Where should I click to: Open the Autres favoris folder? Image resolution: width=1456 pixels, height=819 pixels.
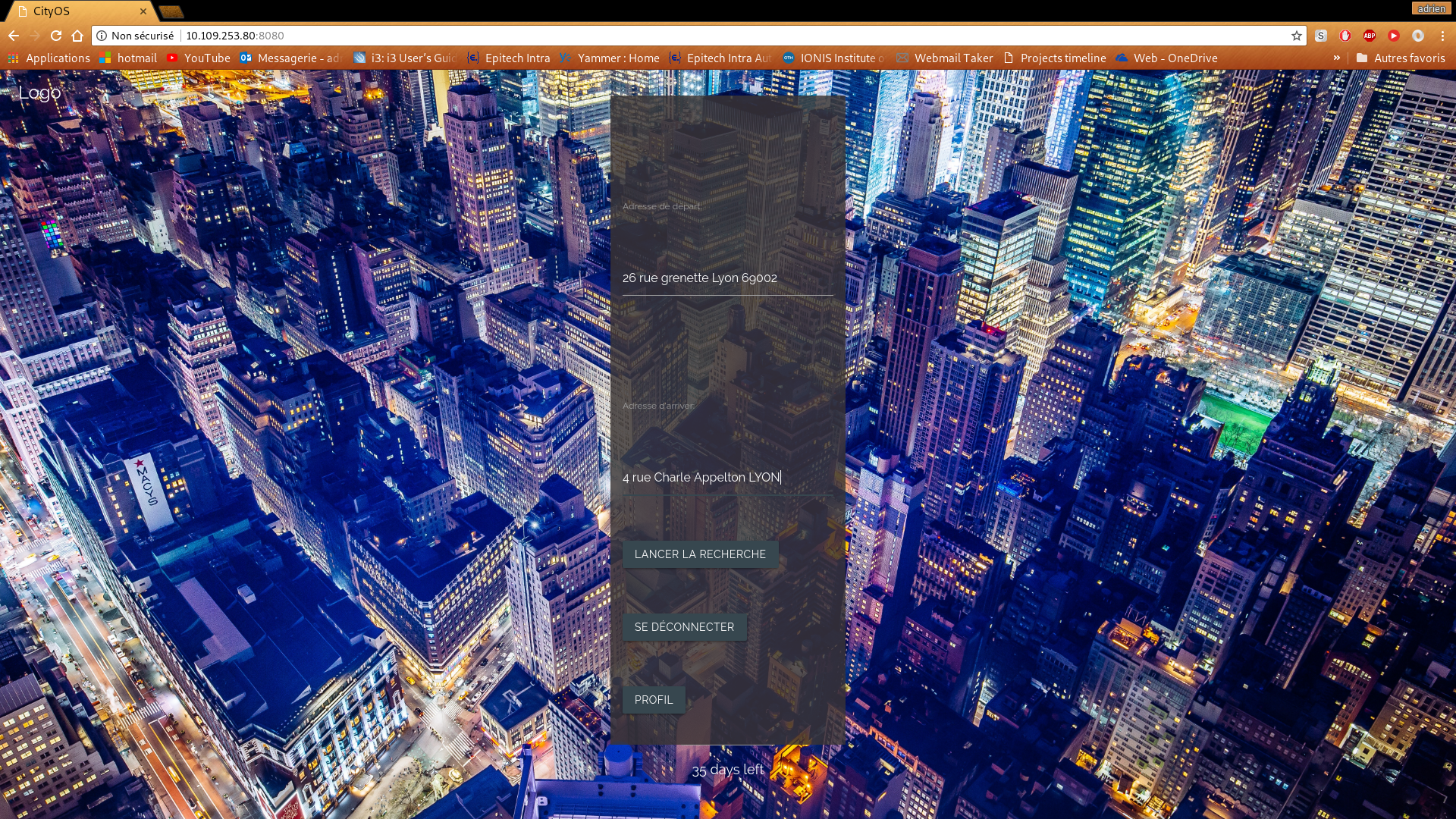pos(1401,58)
